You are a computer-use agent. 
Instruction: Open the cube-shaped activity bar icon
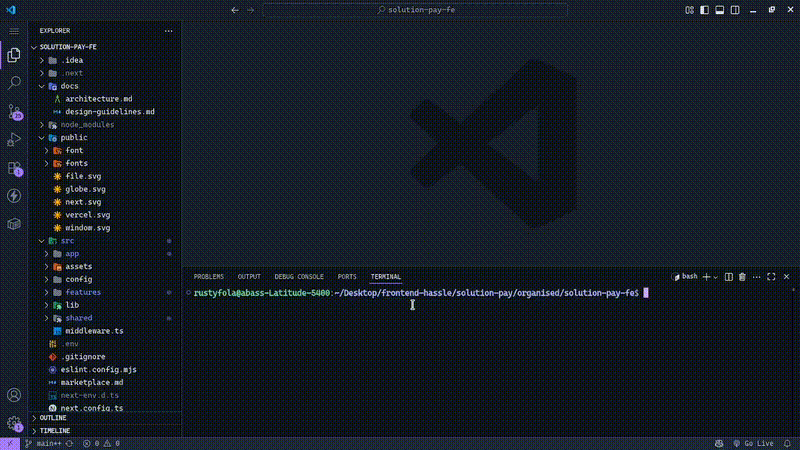[x=14, y=224]
